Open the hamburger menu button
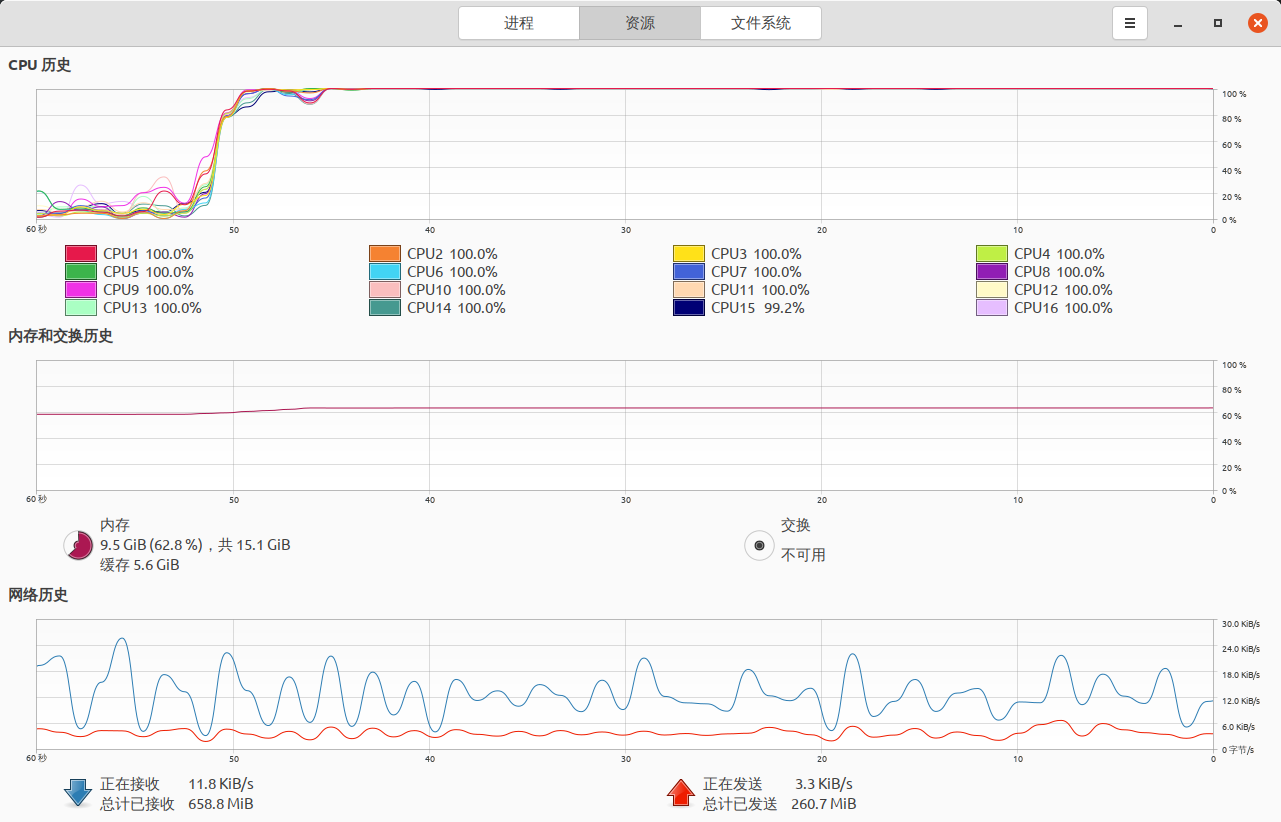1281x822 pixels. 1130,23
